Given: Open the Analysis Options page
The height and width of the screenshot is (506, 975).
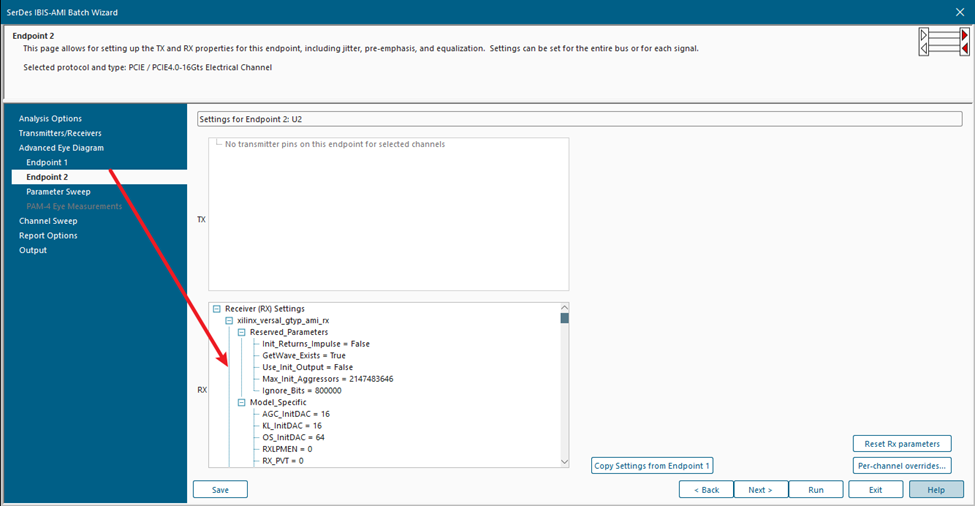Looking at the screenshot, I should tap(50, 119).
